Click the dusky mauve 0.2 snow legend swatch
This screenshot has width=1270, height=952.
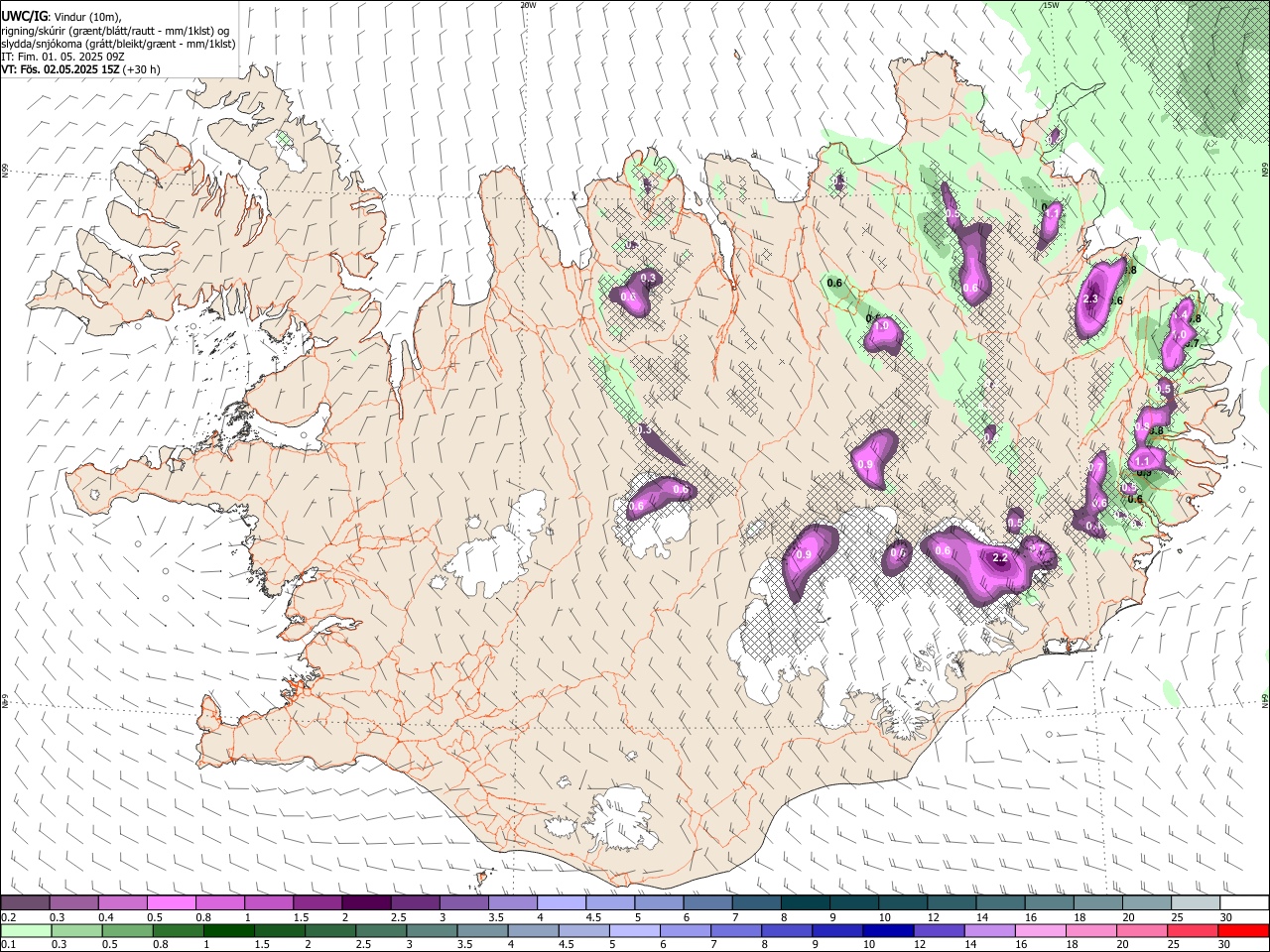click(25, 902)
